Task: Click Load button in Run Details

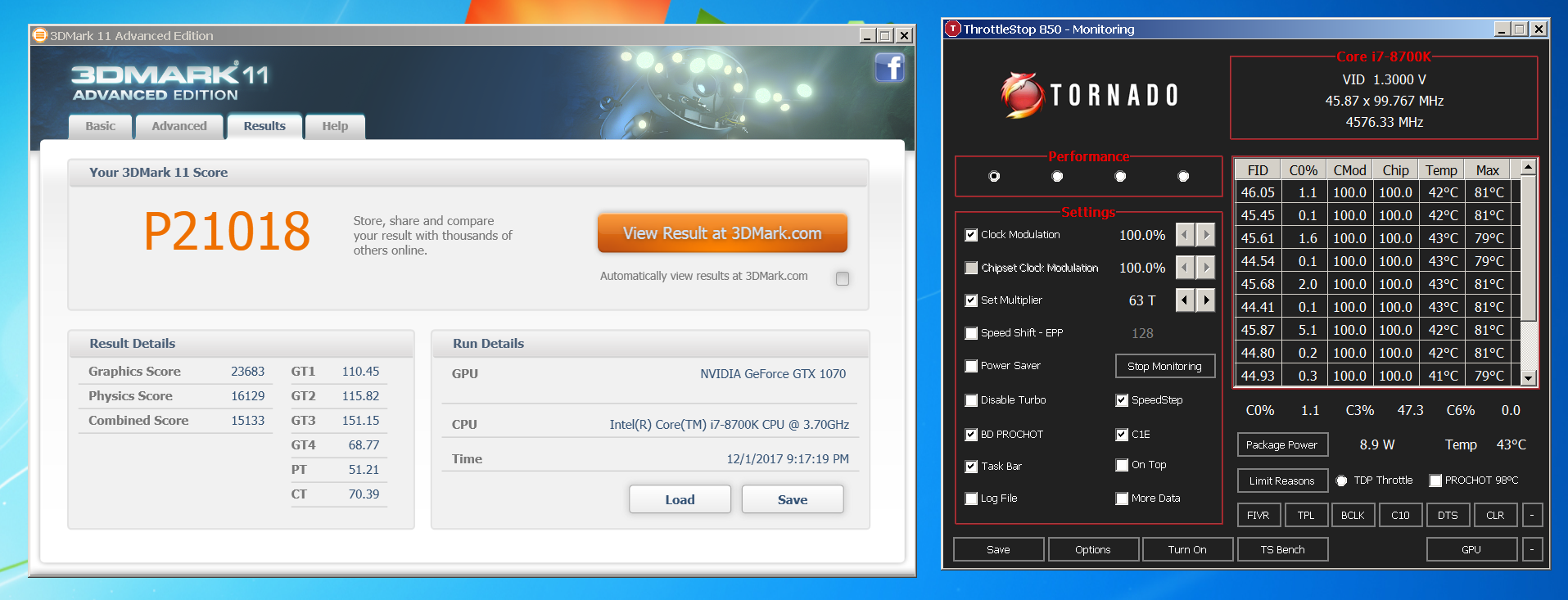Action: click(680, 499)
